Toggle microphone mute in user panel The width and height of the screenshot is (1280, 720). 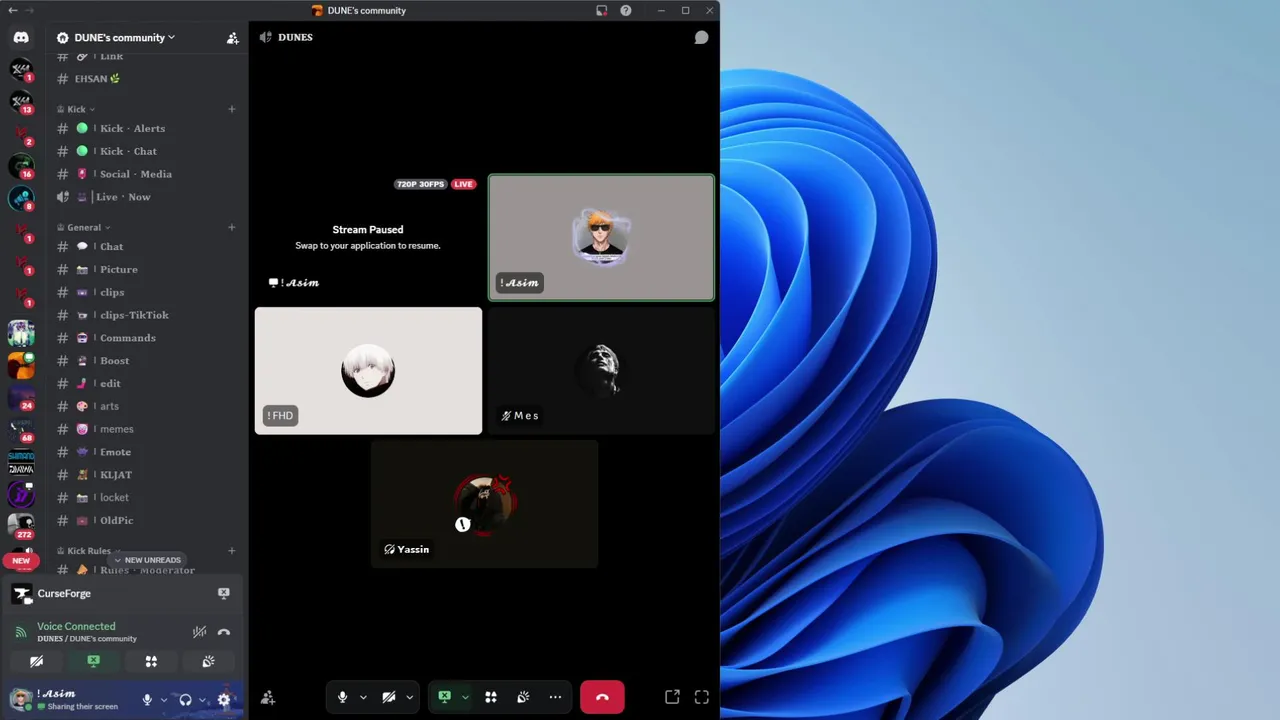coord(147,700)
